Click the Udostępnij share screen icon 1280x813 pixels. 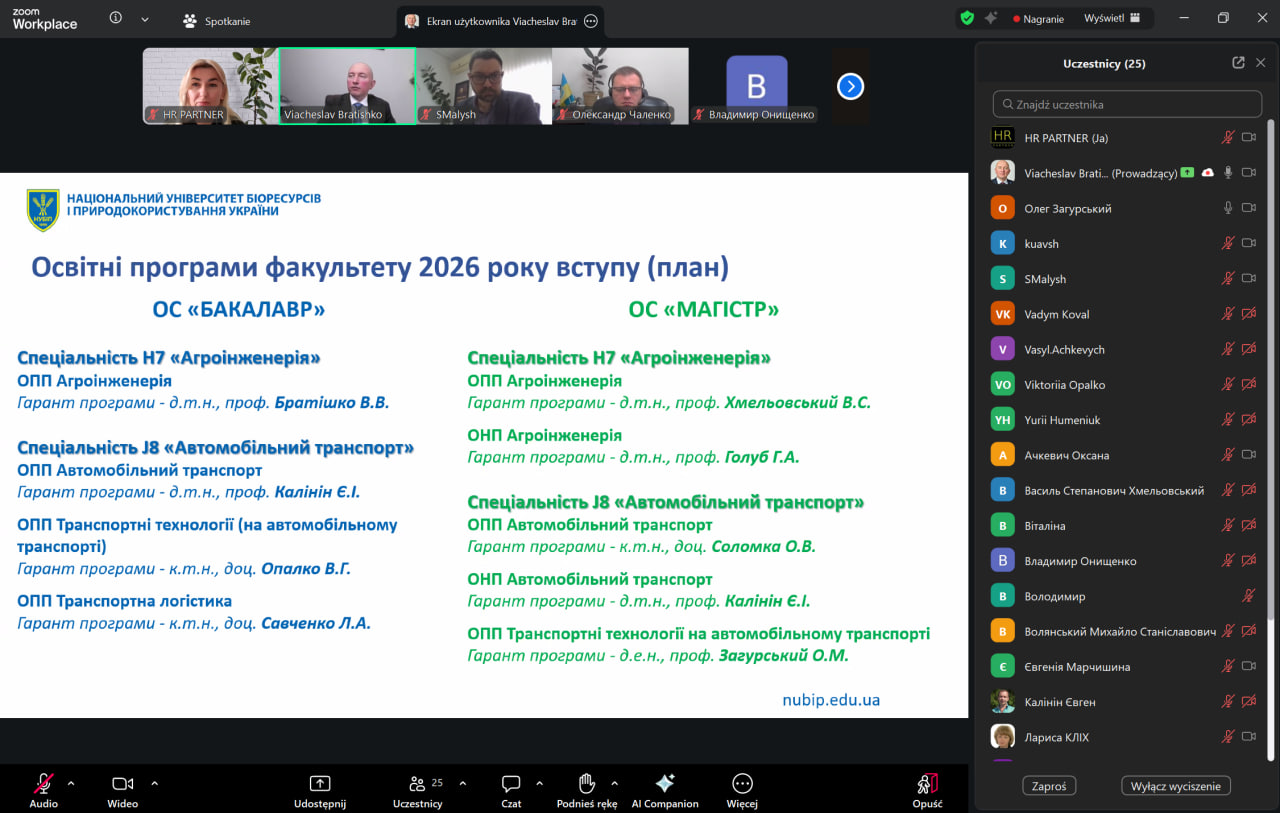320,784
